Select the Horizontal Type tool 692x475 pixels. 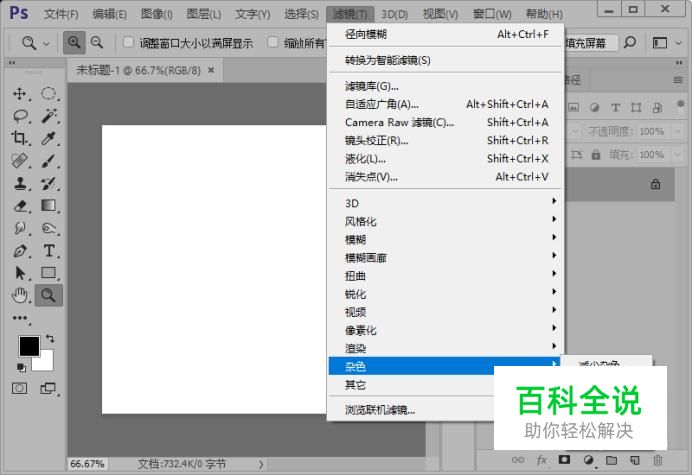pyautogui.click(x=49, y=251)
